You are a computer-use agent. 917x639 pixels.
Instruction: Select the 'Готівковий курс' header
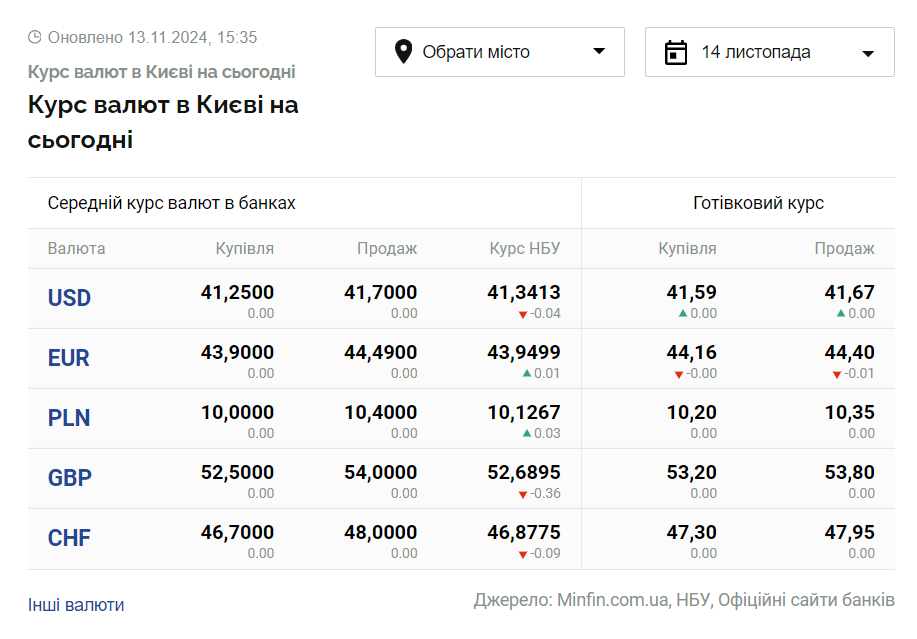click(x=759, y=203)
